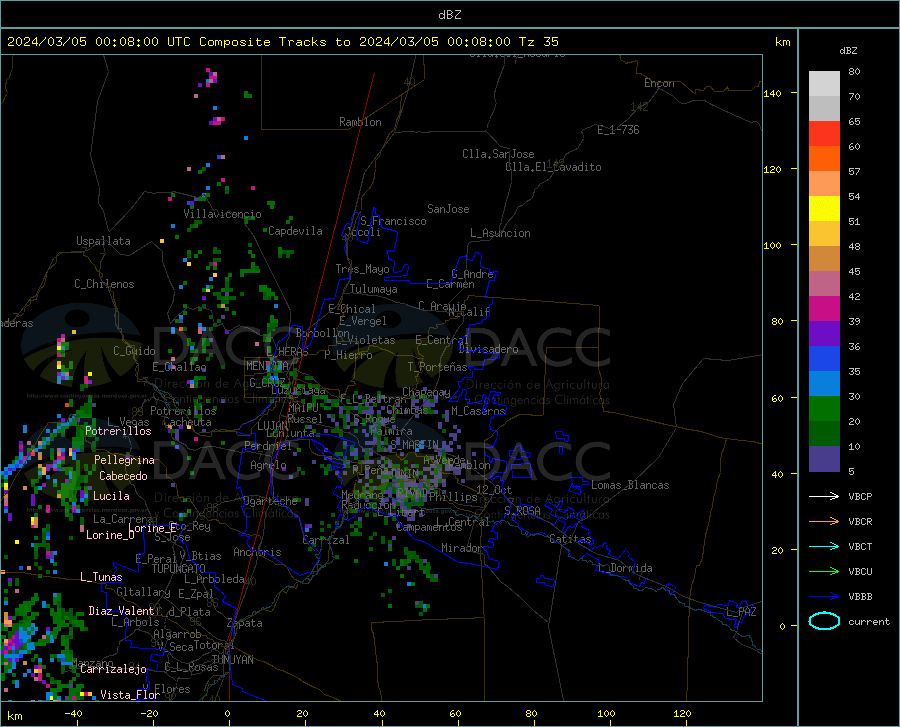This screenshot has width=900, height=727.
Task: Click the SanJose map label
Action: (x=448, y=209)
